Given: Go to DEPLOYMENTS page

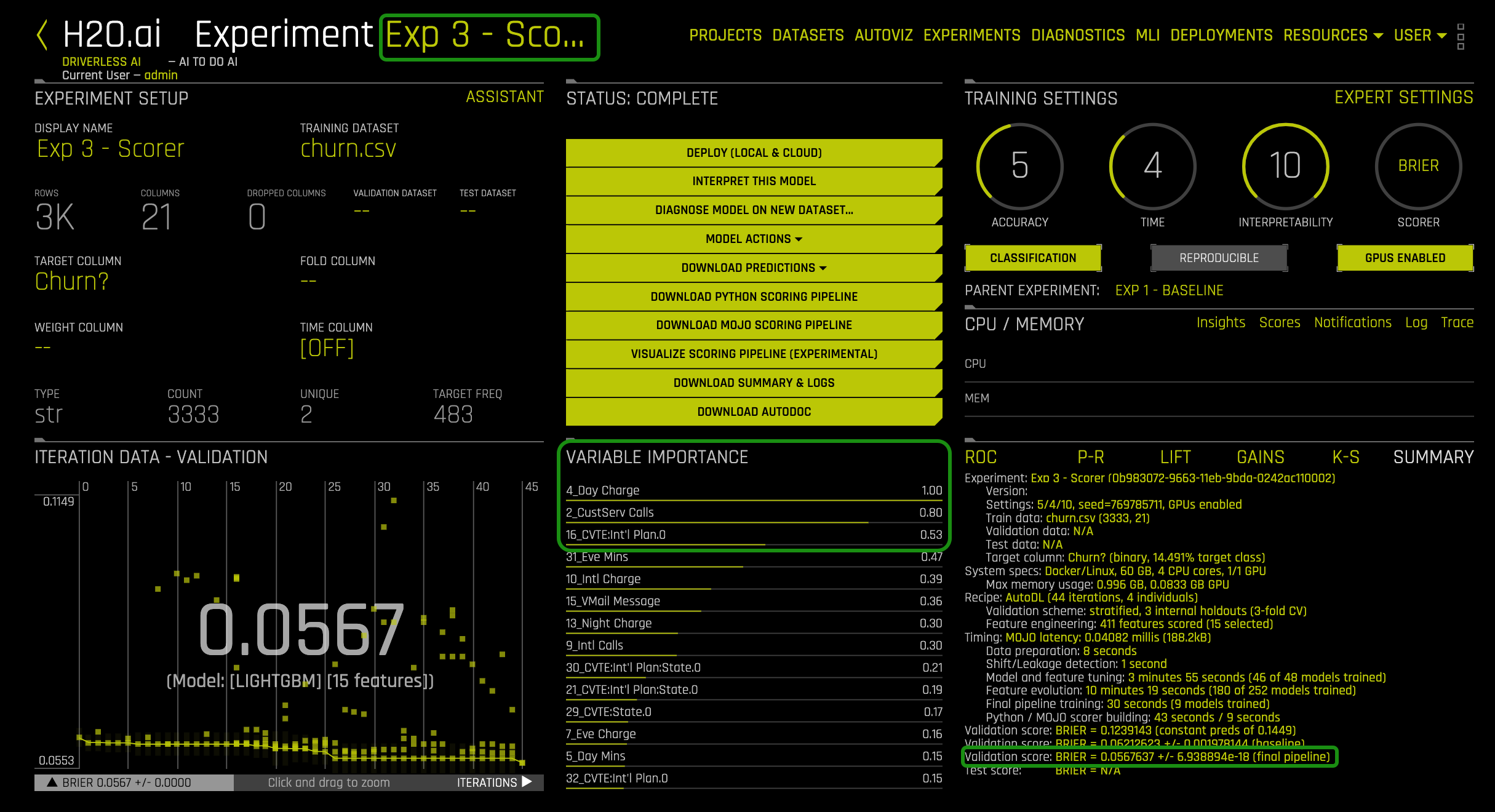Looking at the screenshot, I should [x=1221, y=35].
